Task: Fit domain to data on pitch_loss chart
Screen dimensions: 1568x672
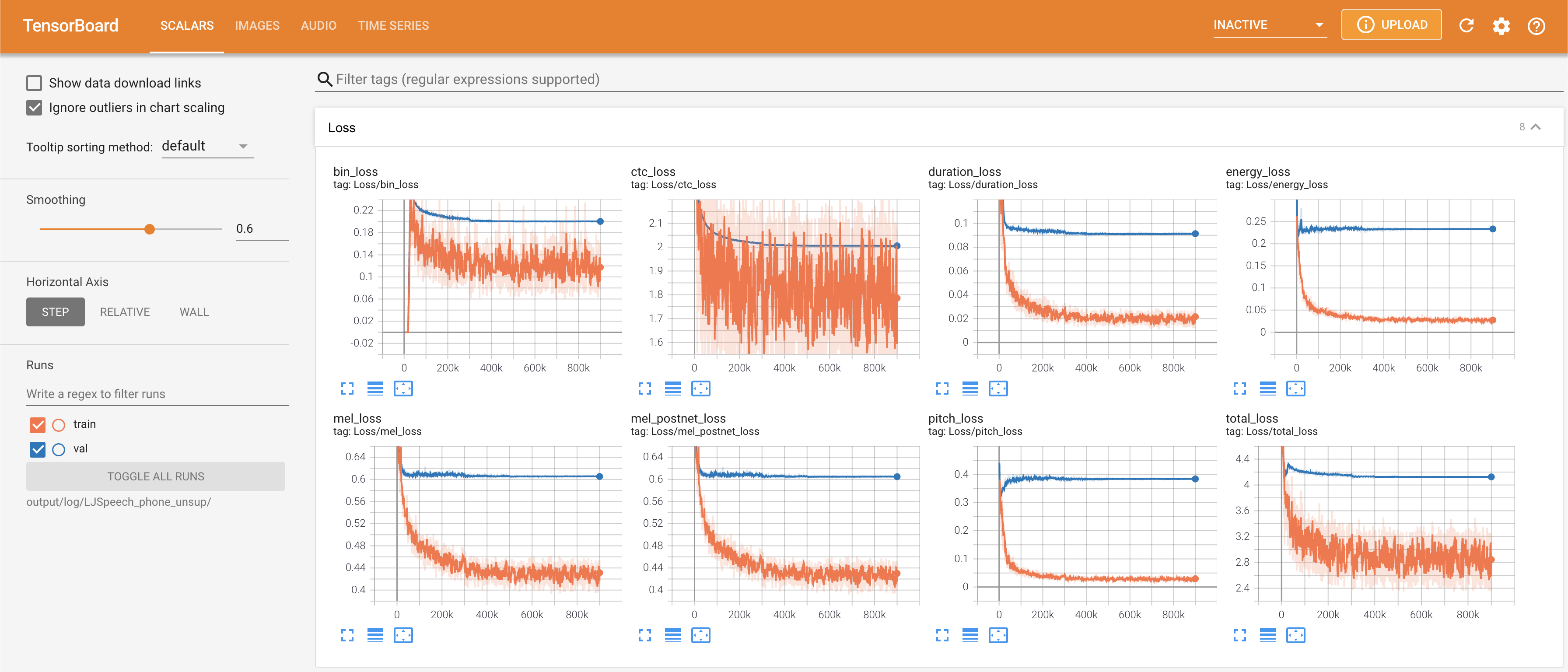Action: [998, 636]
